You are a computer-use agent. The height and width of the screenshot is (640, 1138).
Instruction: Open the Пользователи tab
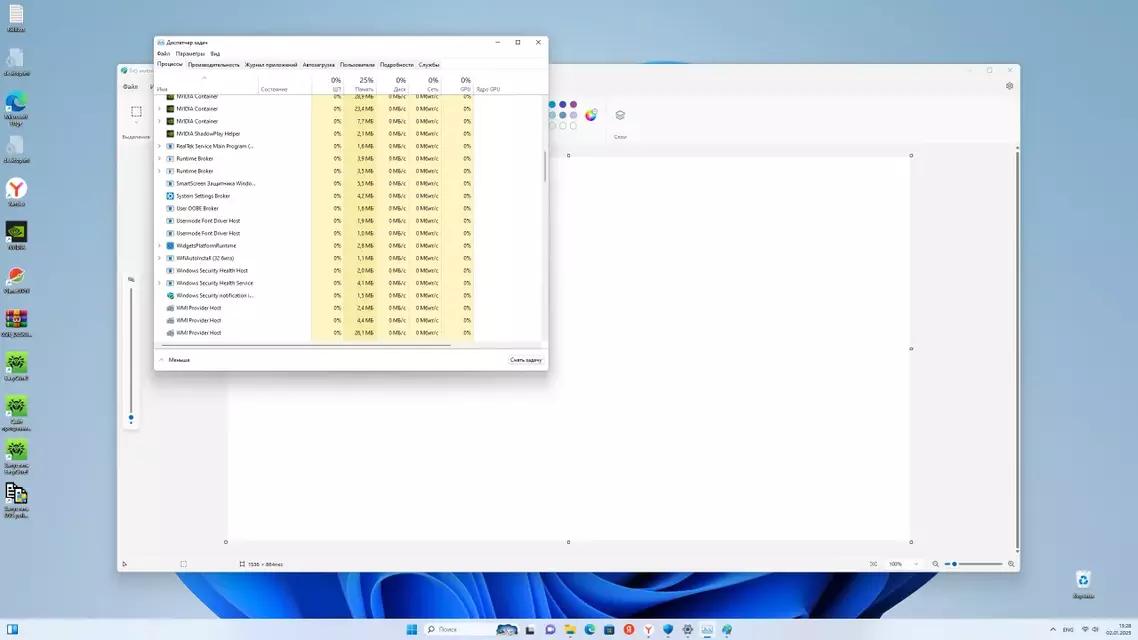click(357, 65)
